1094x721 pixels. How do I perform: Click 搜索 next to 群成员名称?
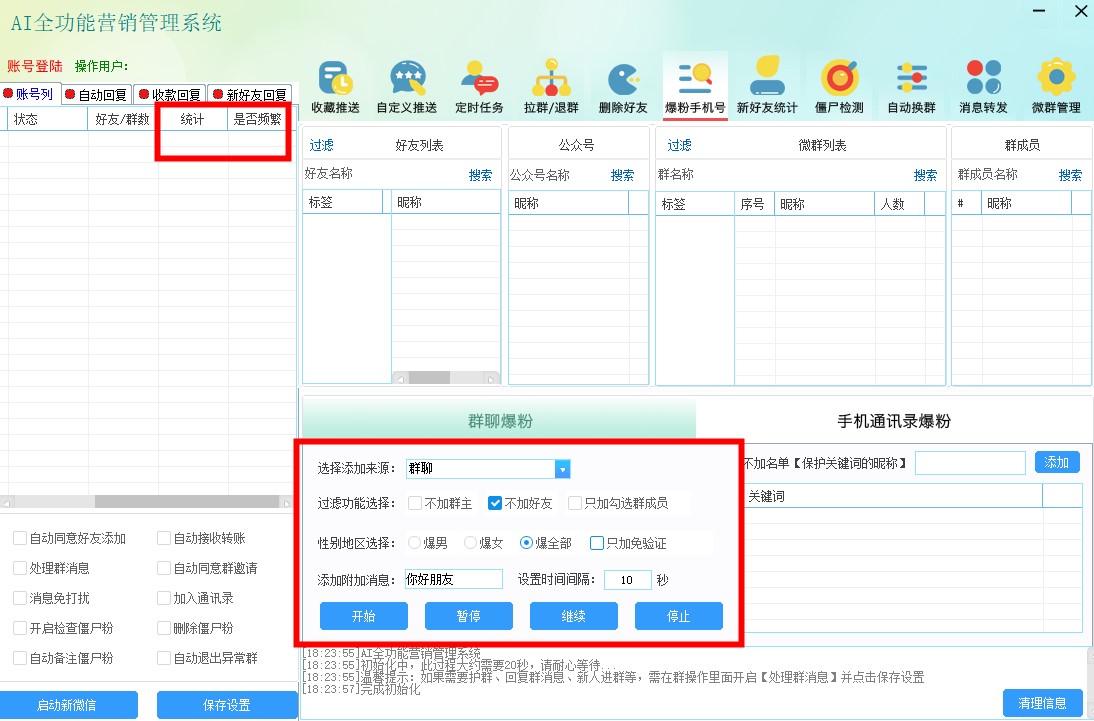point(1070,175)
